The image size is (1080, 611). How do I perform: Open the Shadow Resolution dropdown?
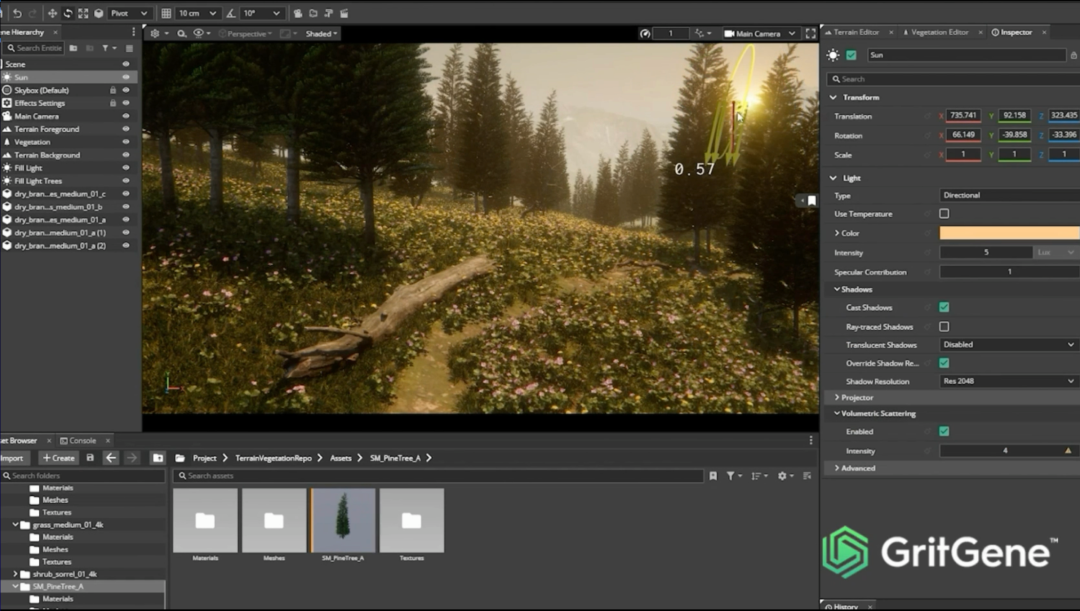[1008, 381]
